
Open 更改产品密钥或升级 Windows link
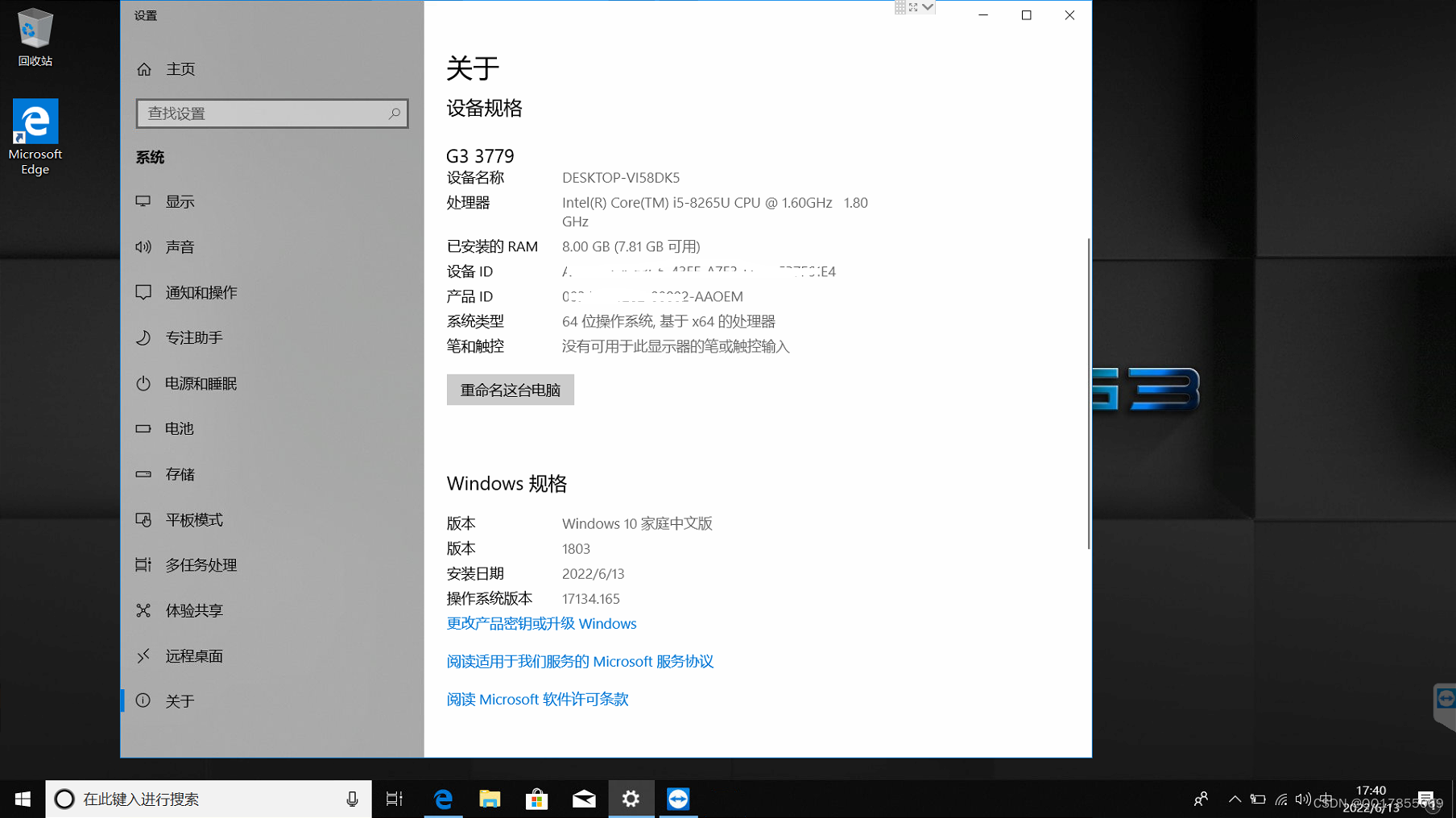coord(540,623)
